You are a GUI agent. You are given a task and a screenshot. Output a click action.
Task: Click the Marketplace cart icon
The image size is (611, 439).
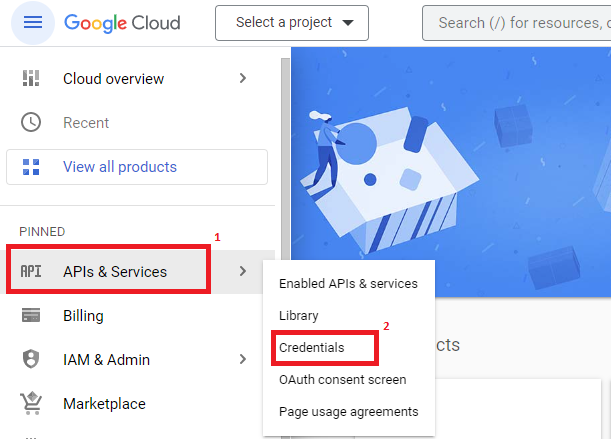(31, 404)
